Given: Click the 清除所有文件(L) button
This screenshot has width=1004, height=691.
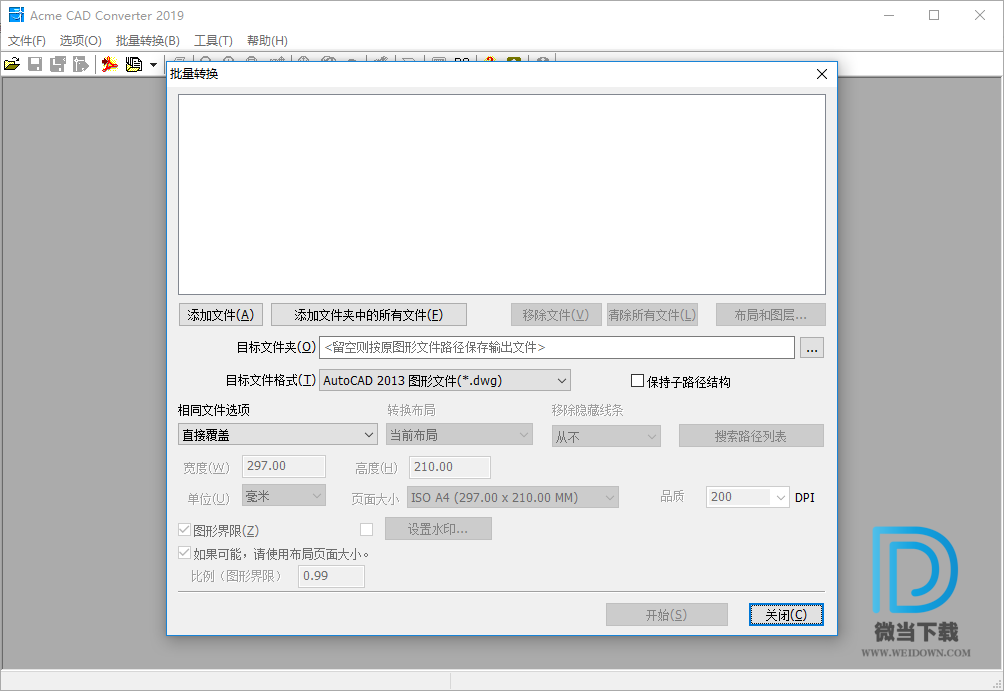Looking at the screenshot, I should click(652, 314).
